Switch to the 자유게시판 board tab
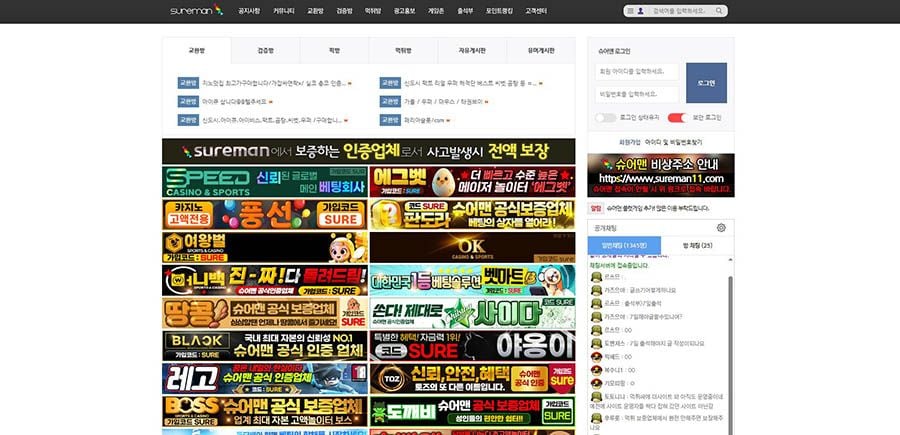This screenshot has width=900, height=435. (472, 51)
